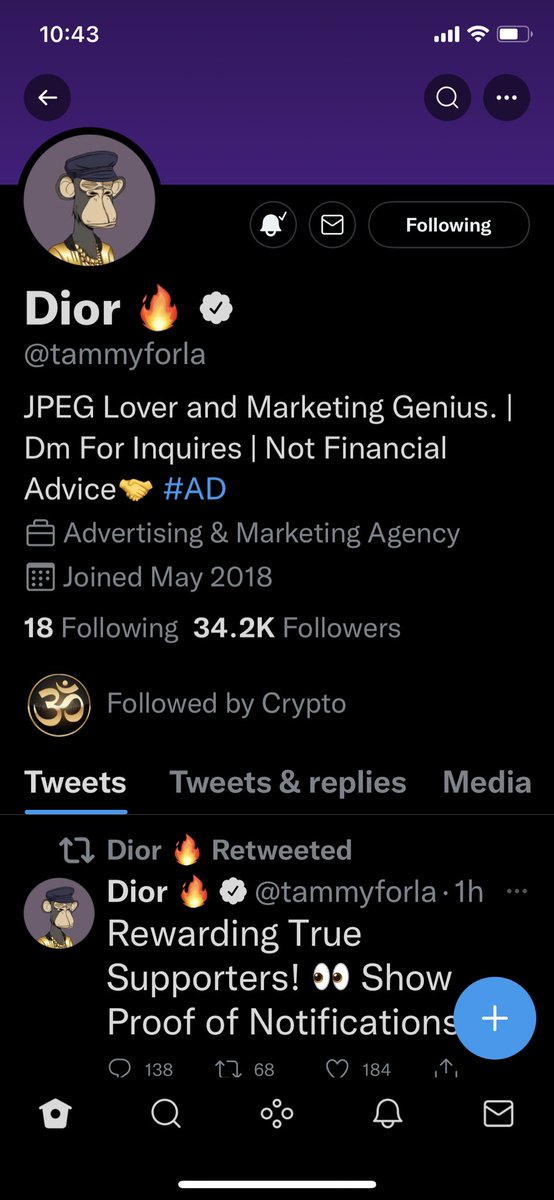This screenshot has height=1200, width=554.
Task: Switch to the Tweets & replies tab
Action: (288, 782)
